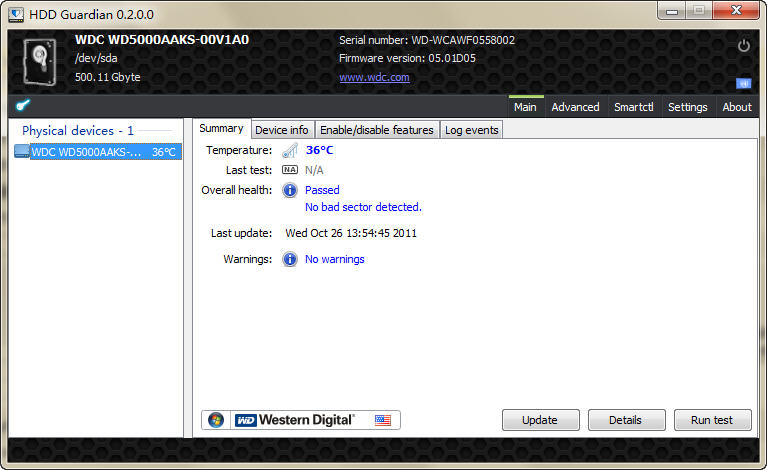This screenshot has height=470, width=767.
Task: Click the small blue icon below power
Action: coord(743,83)
